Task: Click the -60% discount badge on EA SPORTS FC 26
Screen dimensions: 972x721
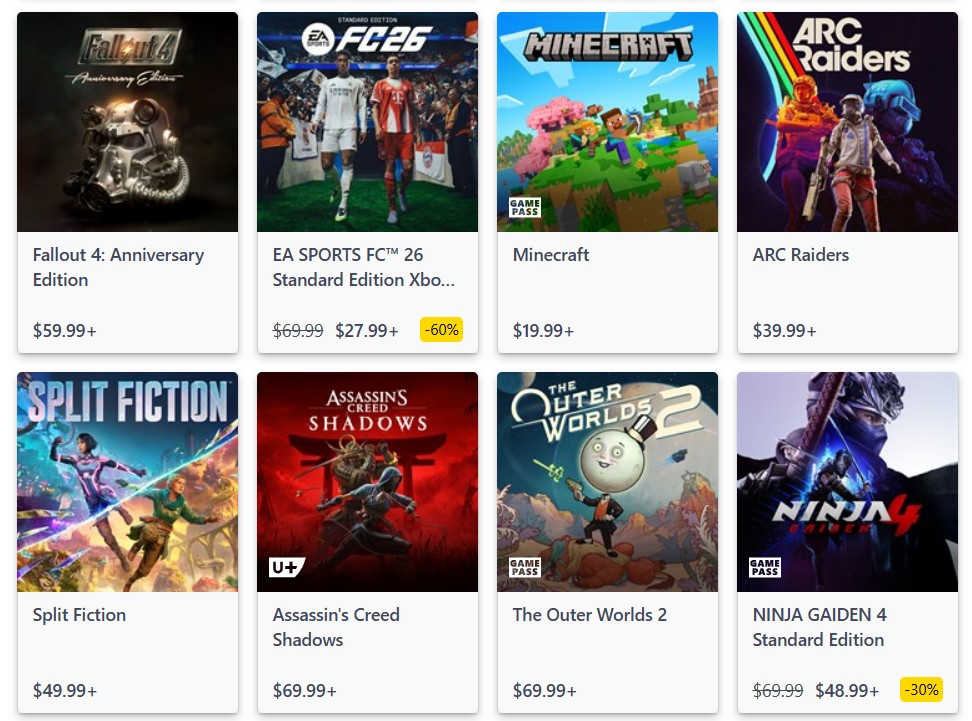Action: point(441,329)
